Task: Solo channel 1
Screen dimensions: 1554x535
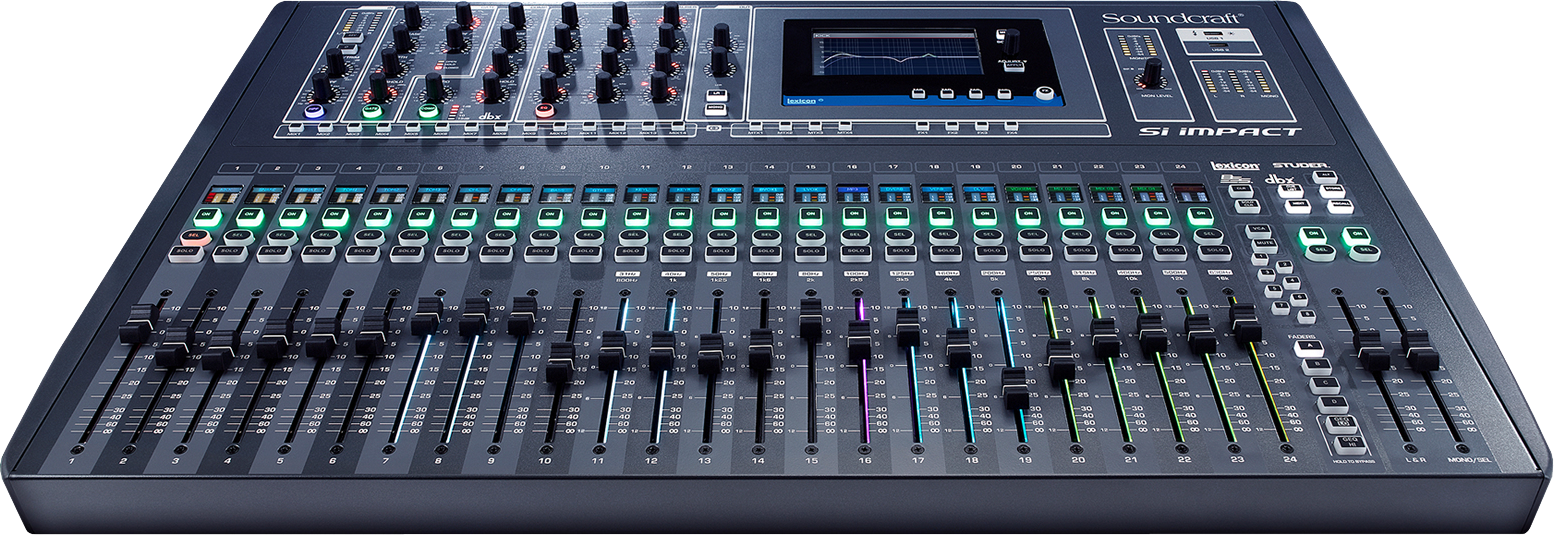Action: coord(187,253)
